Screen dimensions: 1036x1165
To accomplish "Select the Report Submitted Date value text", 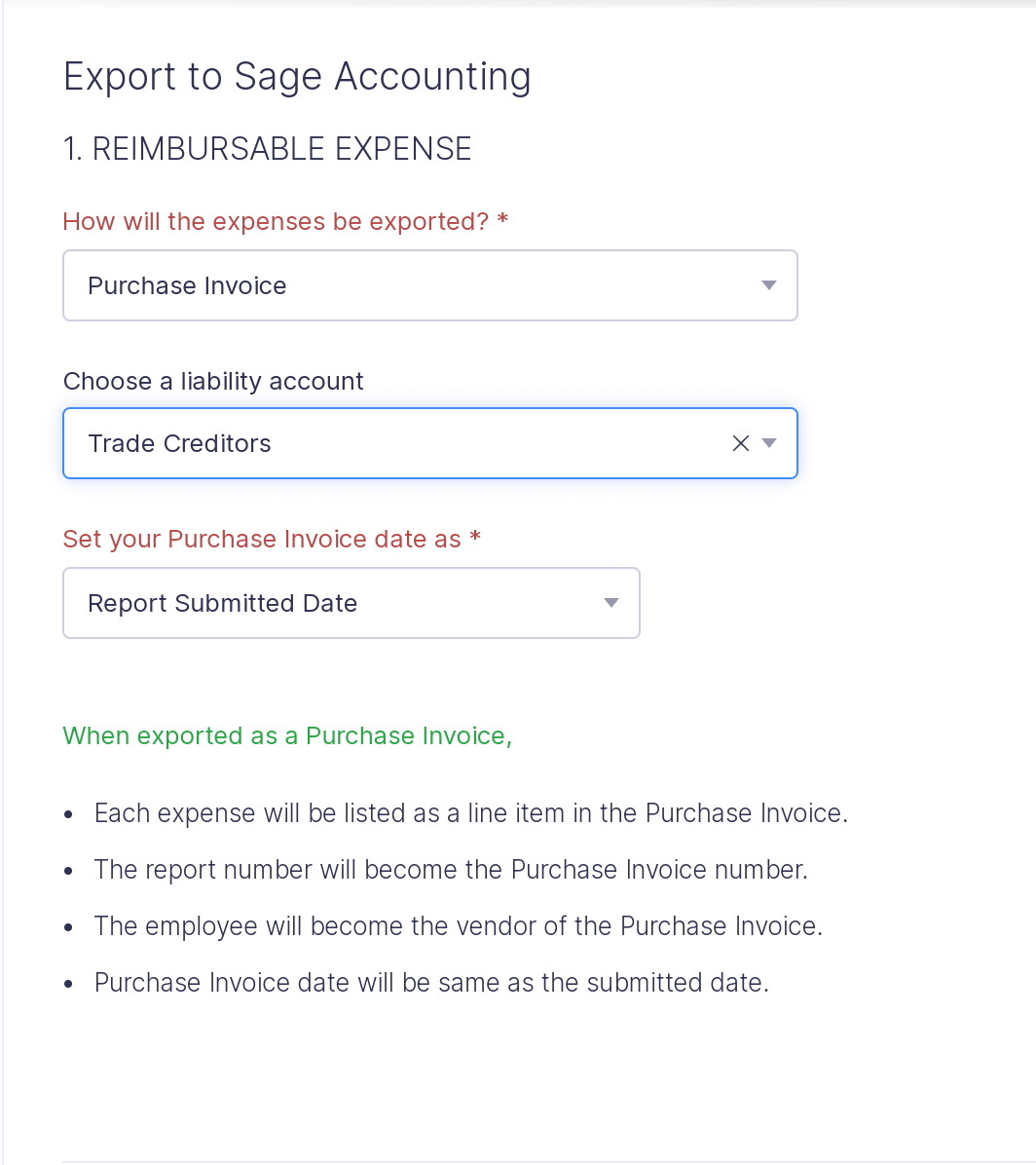I will pos(222,603).
